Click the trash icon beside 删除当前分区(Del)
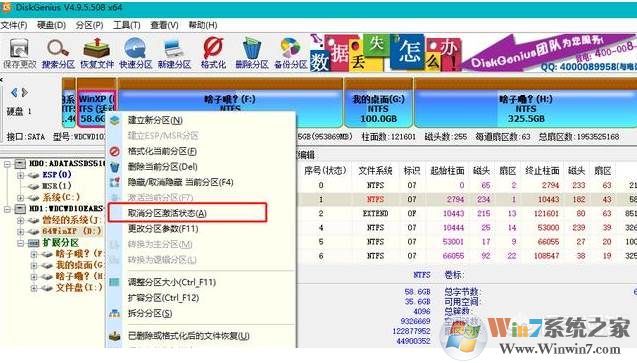 point(115,167)
